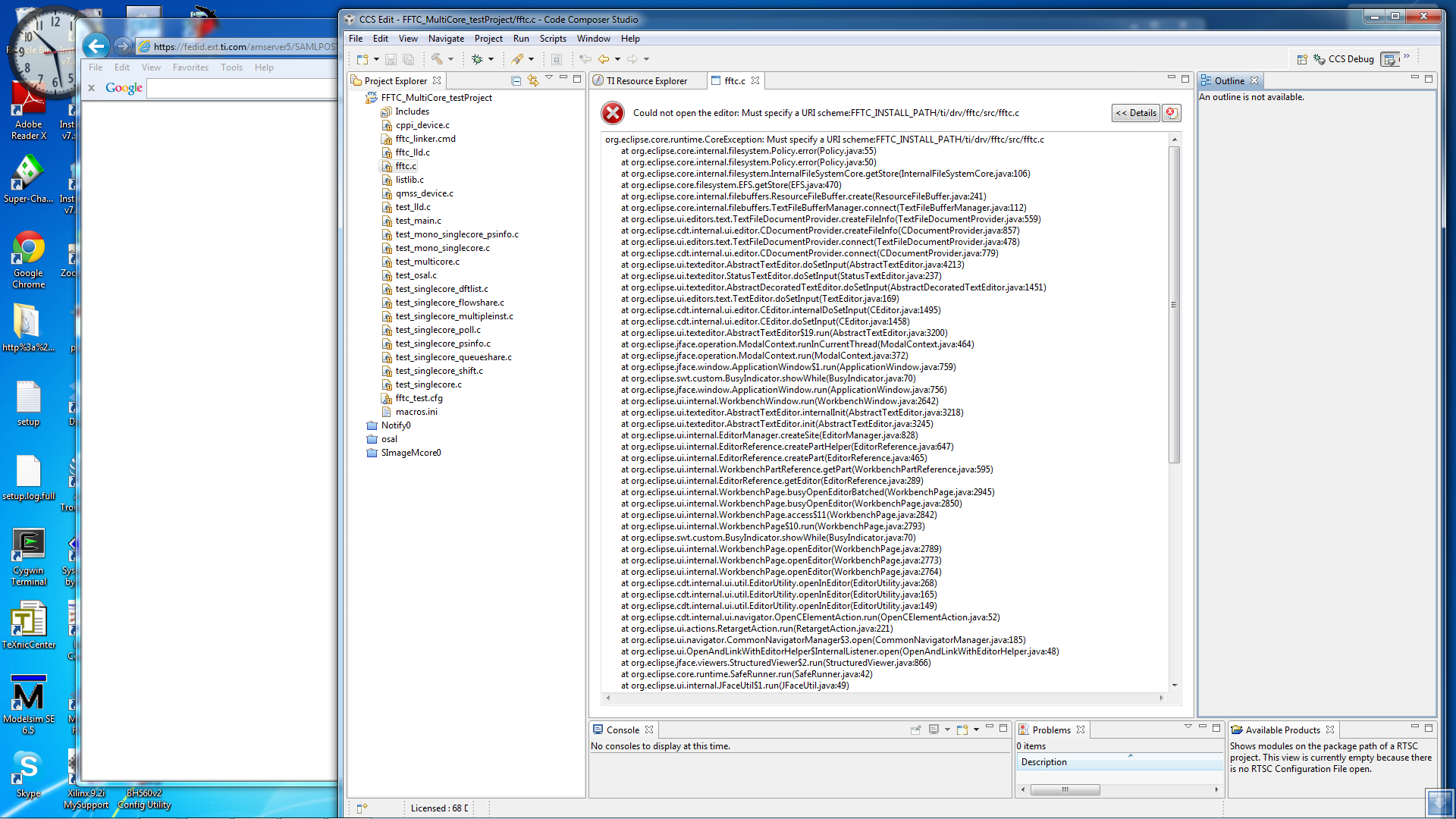Open the Scripts menu
Viewport: 1456px width, 819px height.
click(552, 39)
